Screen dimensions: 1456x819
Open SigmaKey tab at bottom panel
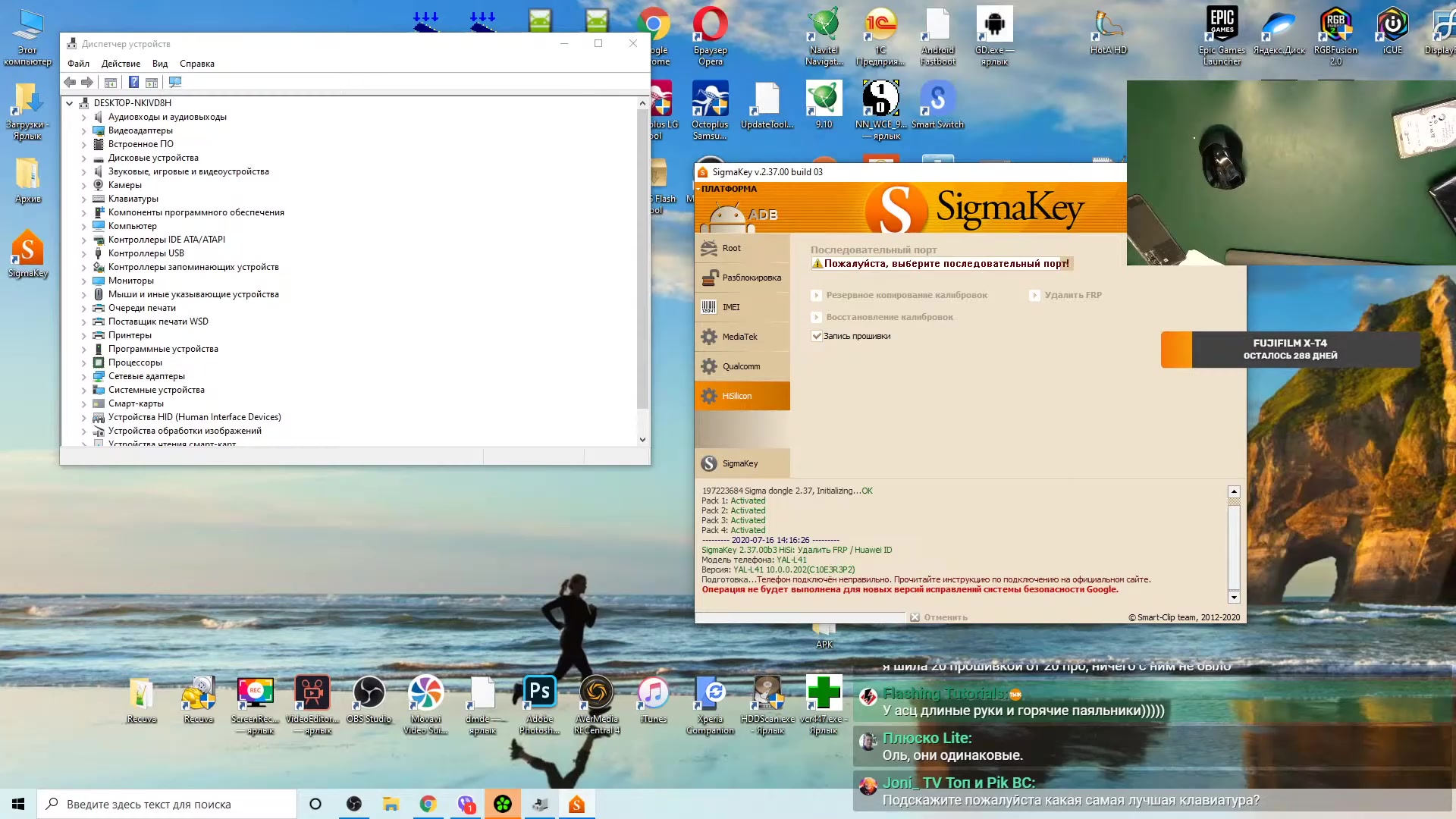pos(576,803)
